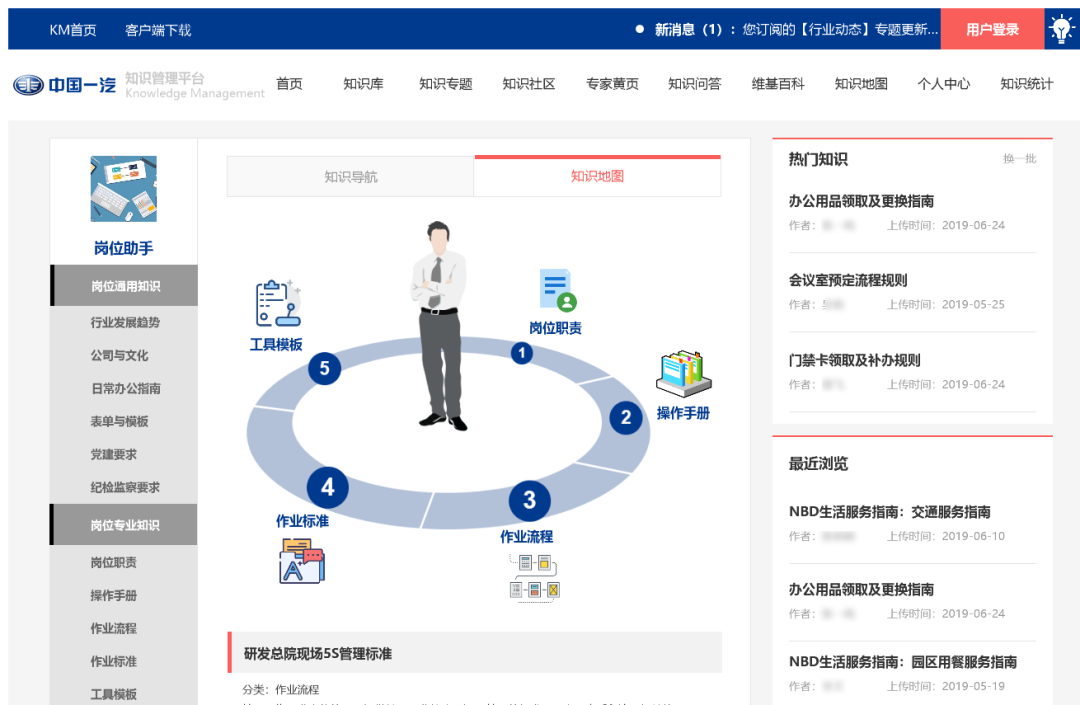Open NBD生活服务指南：交通服务指南 article
Viewport: 1080px width, 705px height.
(890, 512)
